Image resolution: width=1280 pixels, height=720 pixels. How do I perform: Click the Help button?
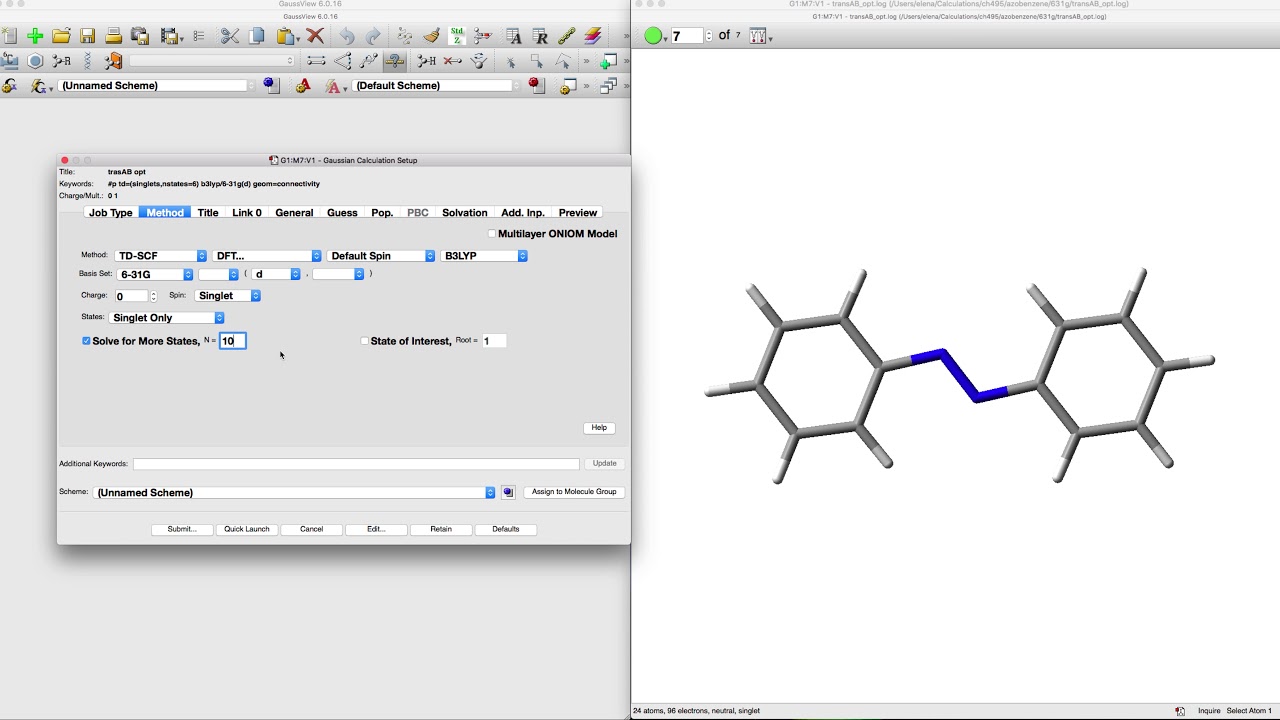(599, 428)
